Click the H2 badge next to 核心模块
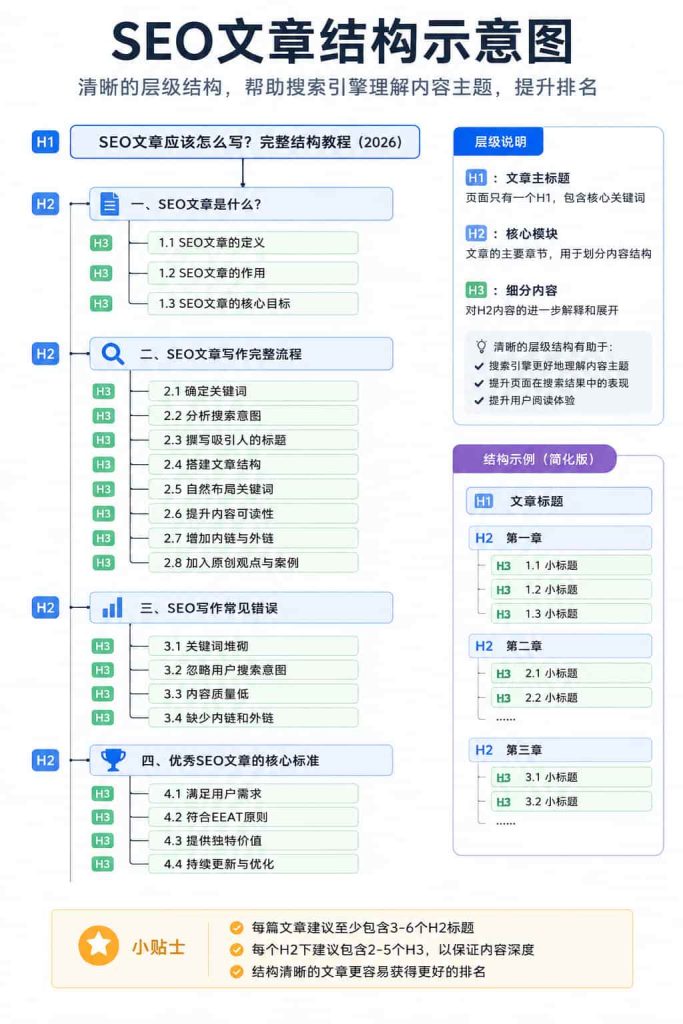The width and height of the screenshot is (683, 1024). click(476, 234)
